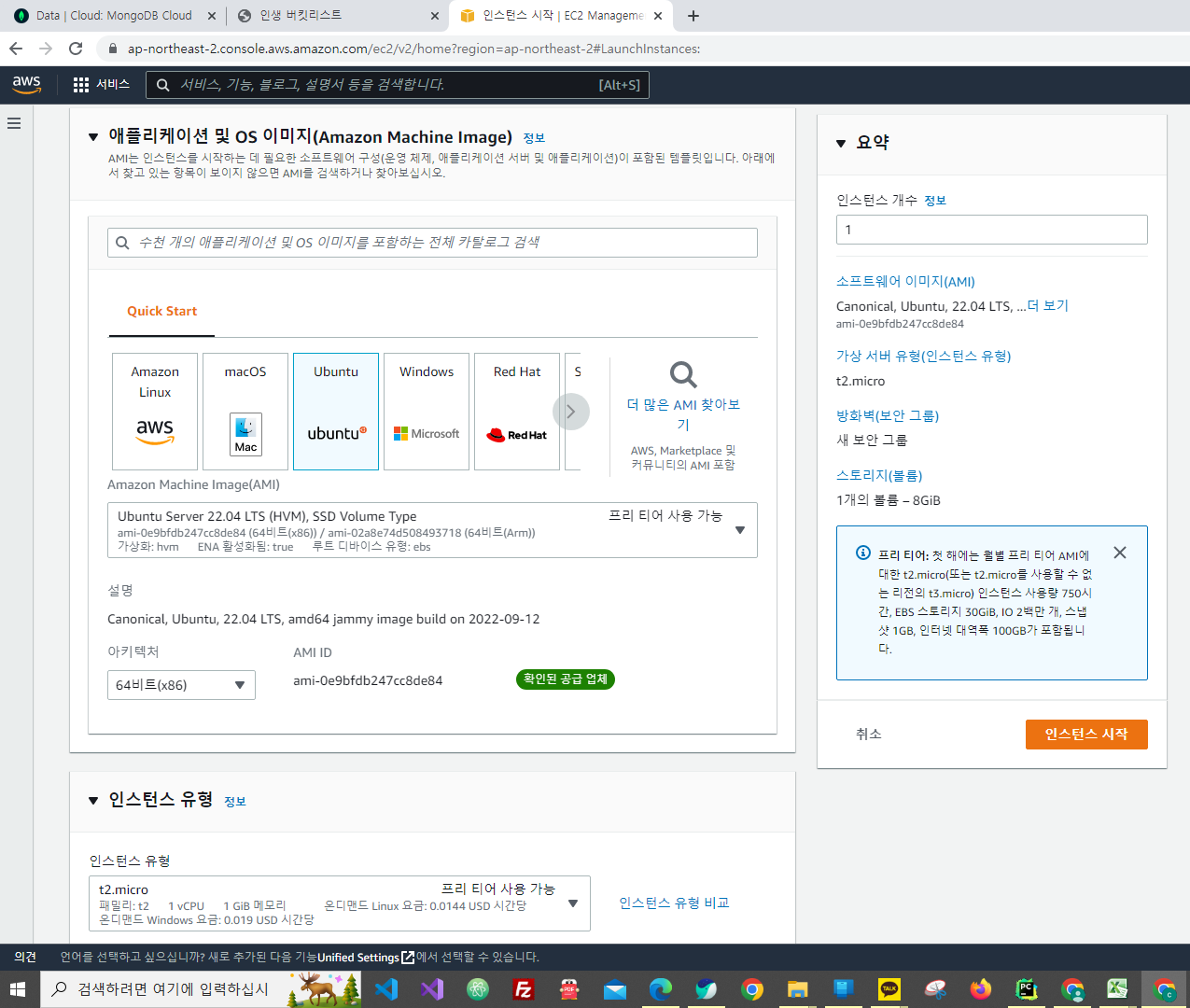Open FileZilla from the taskbar
This screenshot has width=1190, height=1008.
(524, 989)
